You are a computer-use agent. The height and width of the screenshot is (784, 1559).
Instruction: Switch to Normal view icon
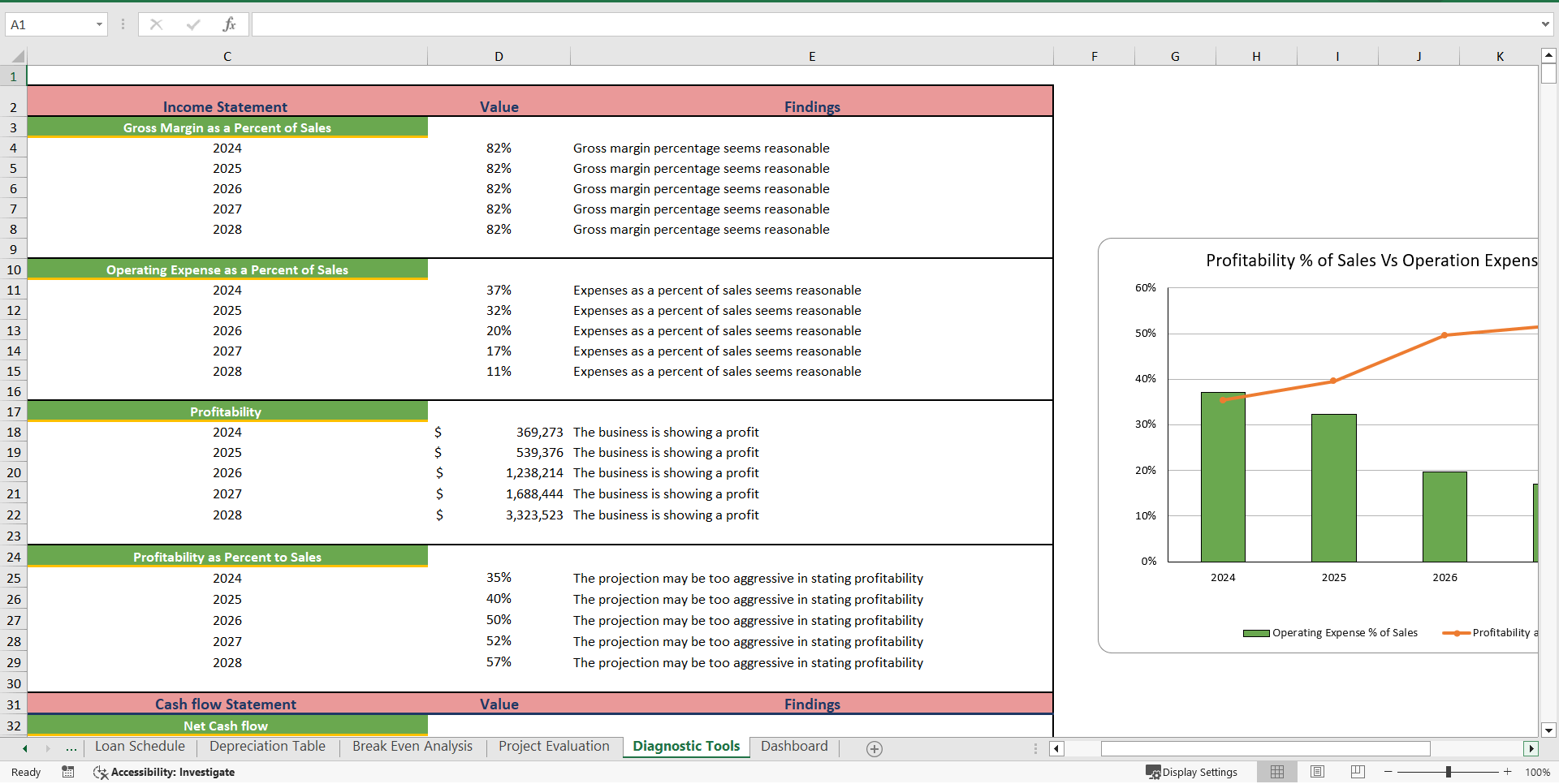(x=1277, y=772)
